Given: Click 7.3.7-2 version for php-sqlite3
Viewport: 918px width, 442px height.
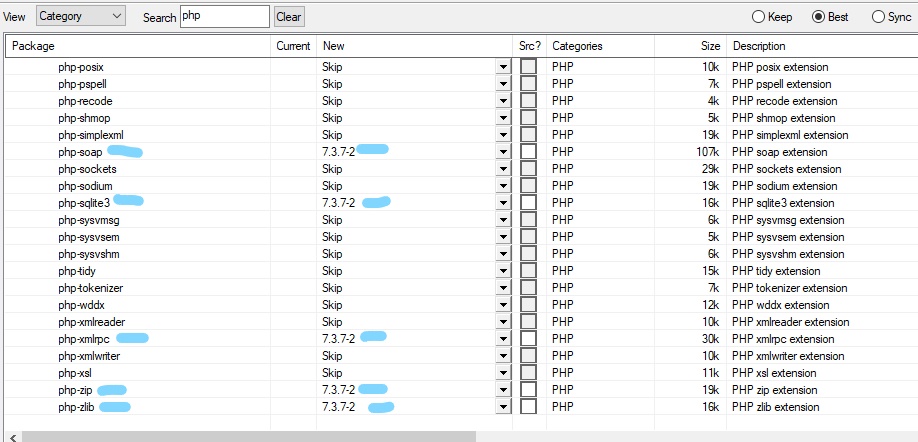Looking at the screenshot, I should pos(338,203).
